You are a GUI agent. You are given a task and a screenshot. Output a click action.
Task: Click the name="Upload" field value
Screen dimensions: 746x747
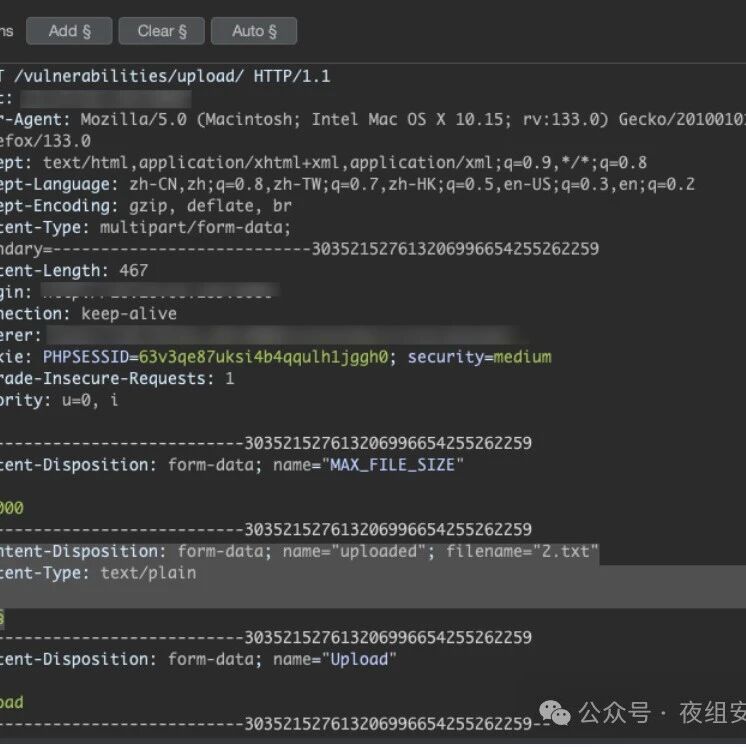point(359,660)
